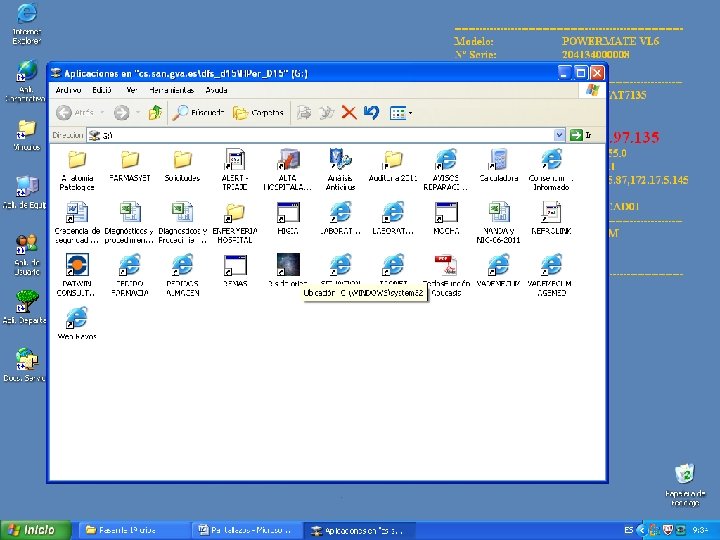Click the Aplicaciones taskbar button
The width and height of the screenshot is (720, 540).
click(359, 530)
